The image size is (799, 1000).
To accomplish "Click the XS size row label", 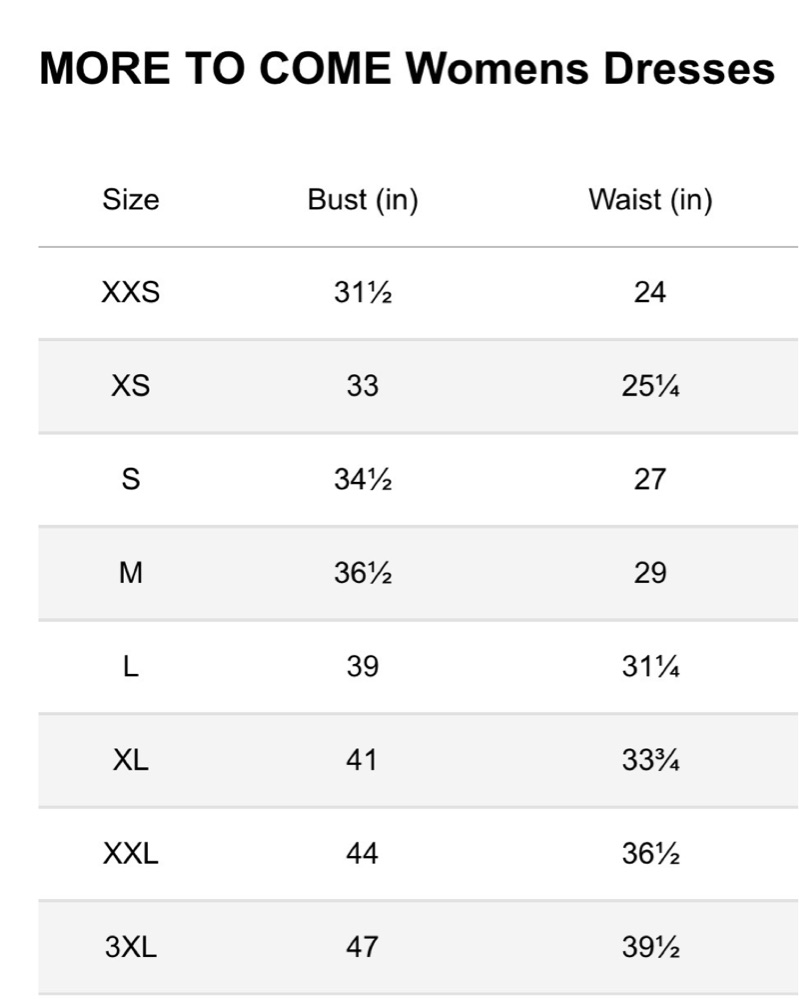I will pos(131,386).
